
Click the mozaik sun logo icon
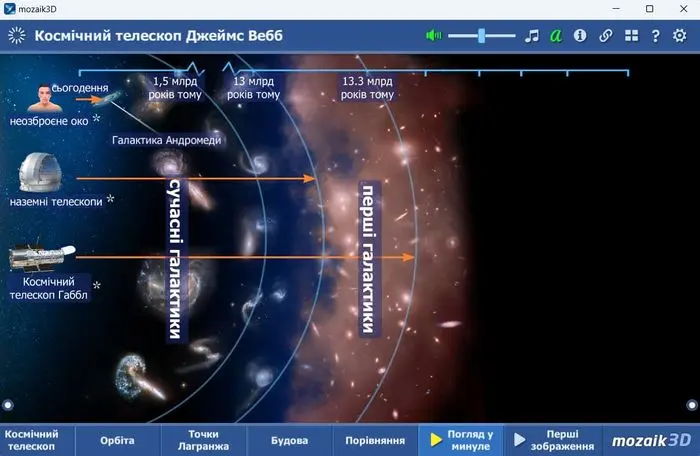click(17, 35)
